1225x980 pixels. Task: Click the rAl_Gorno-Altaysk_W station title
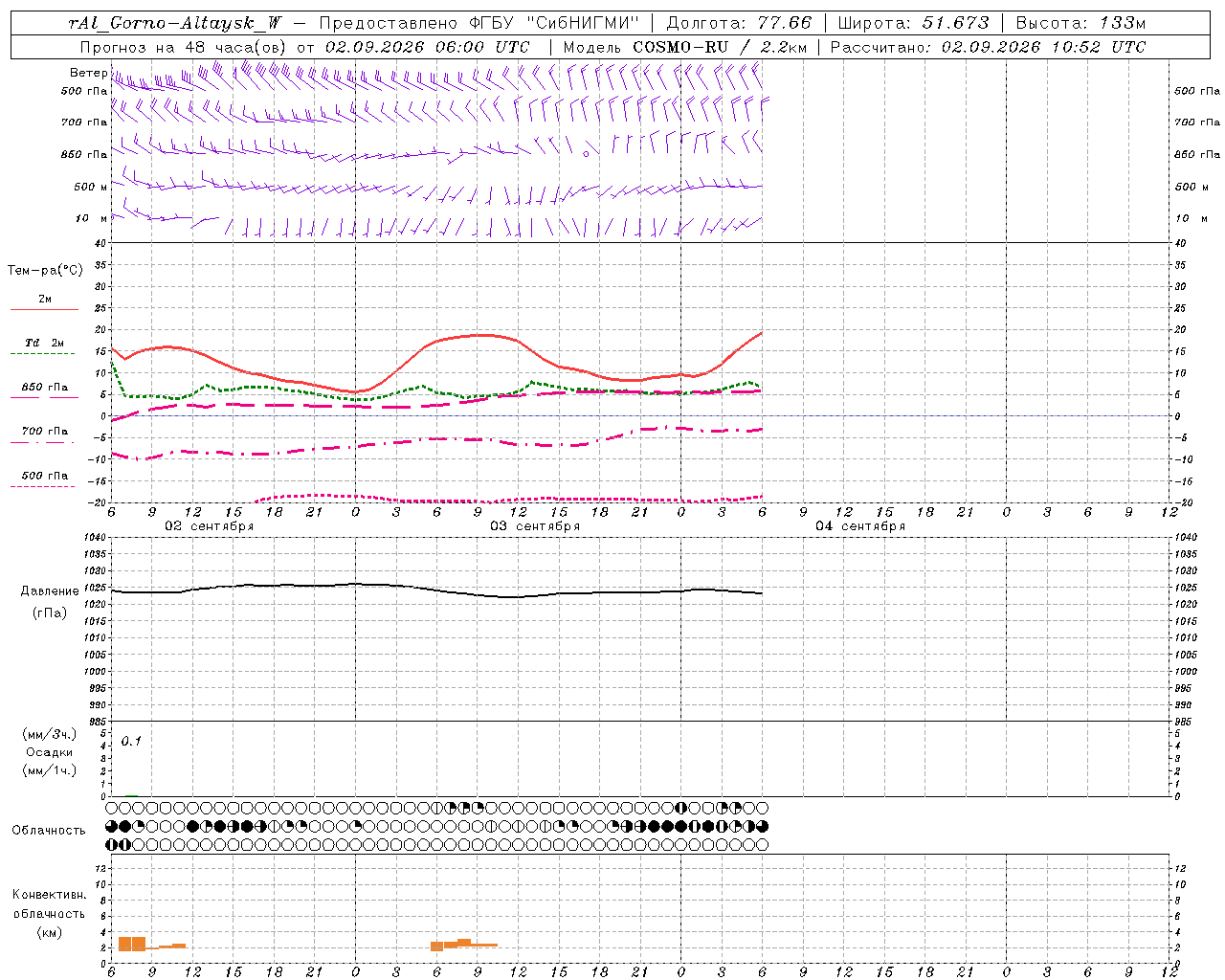pos(175,23)
